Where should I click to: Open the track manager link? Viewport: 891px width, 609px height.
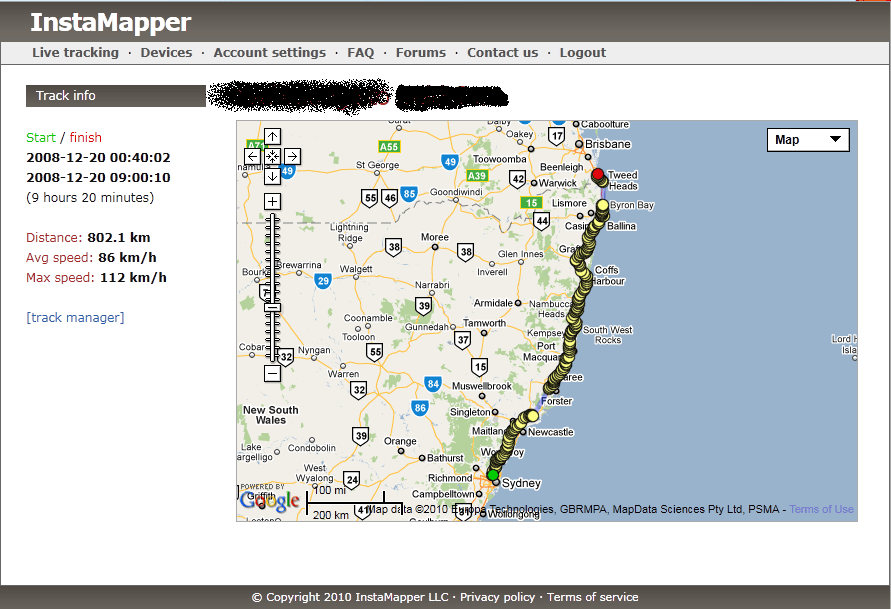pos(75,317)
